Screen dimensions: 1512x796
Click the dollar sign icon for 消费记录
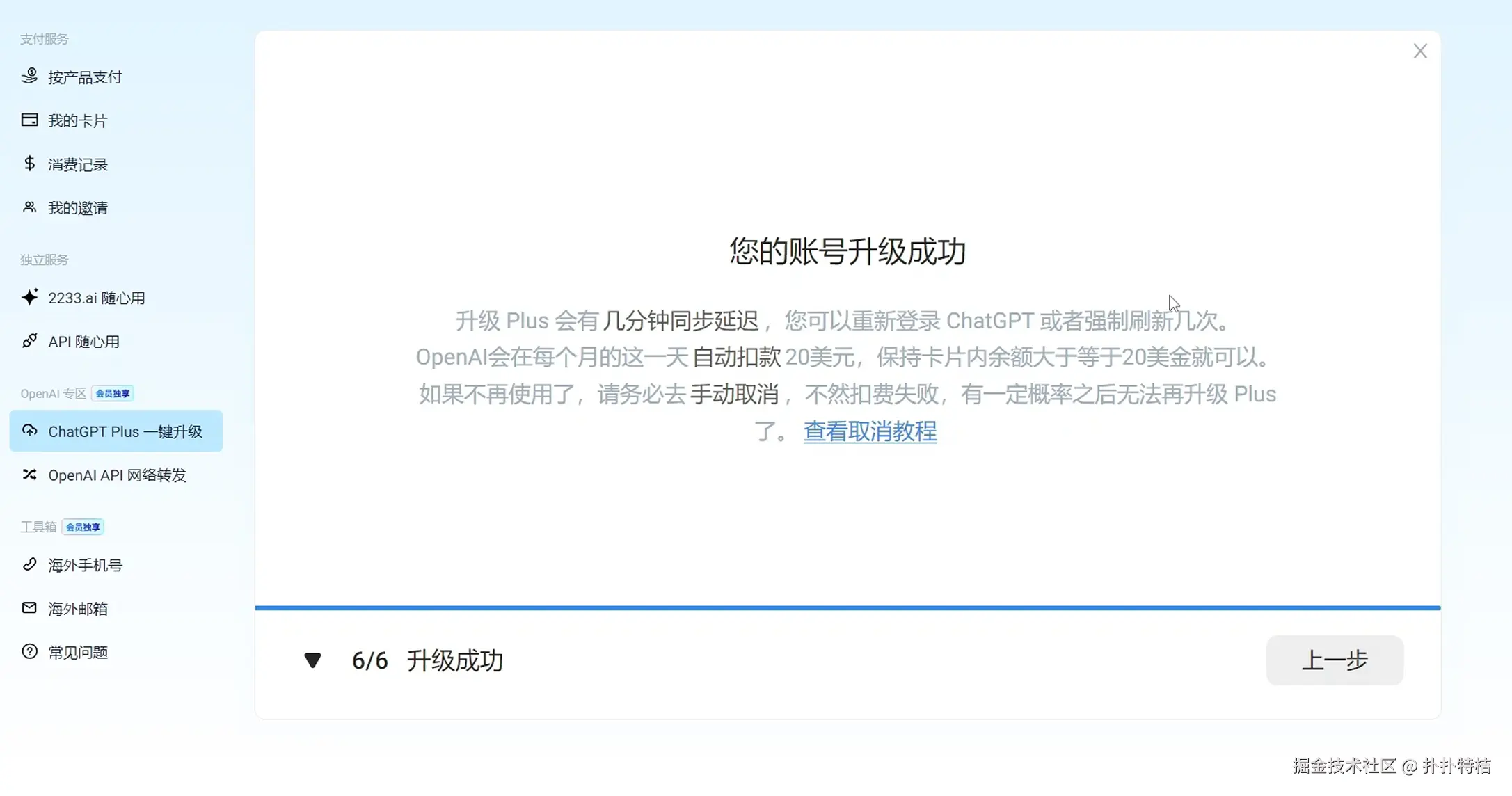(29, 164)
